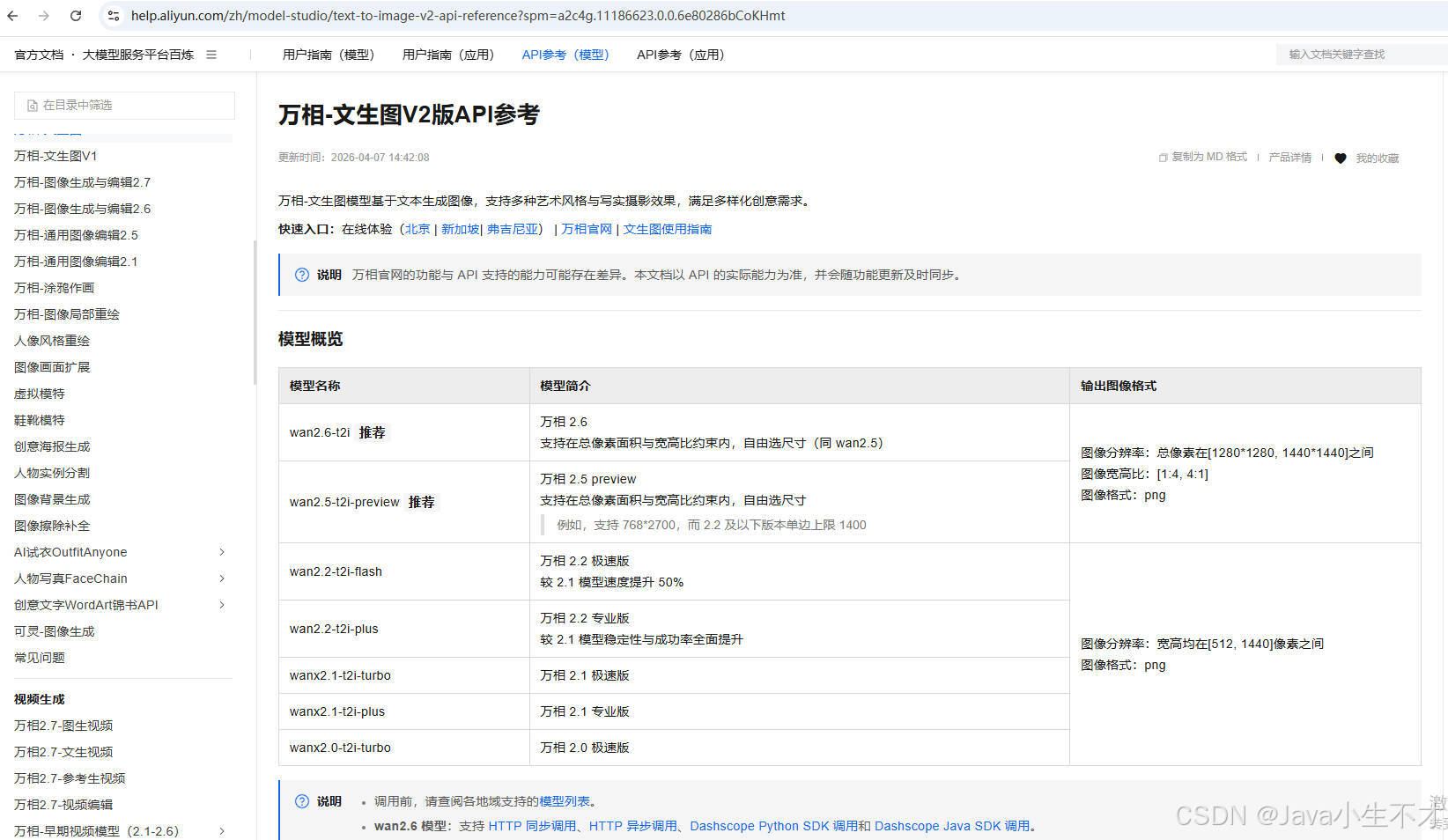Click the heart favorites icon
The height and width of the screenshot is (840, 1448).
pos(1341,158)
